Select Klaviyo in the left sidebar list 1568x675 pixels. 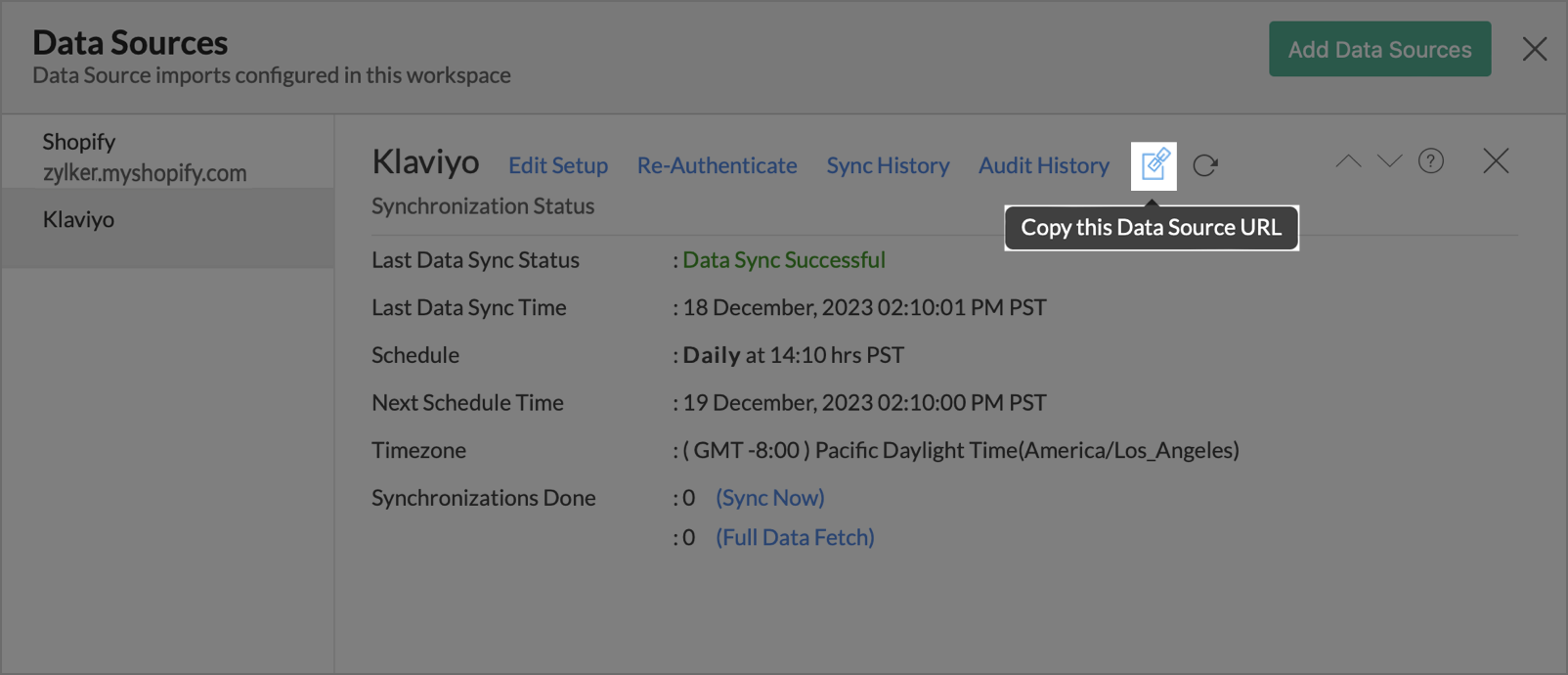79,220
